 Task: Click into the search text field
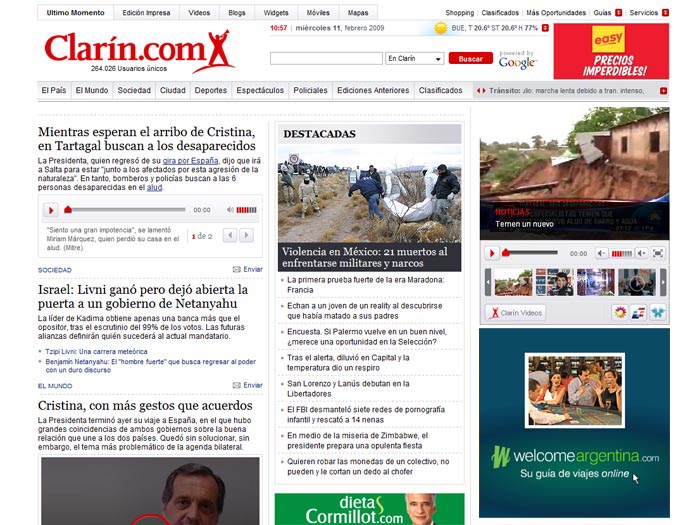pos(325,59)
